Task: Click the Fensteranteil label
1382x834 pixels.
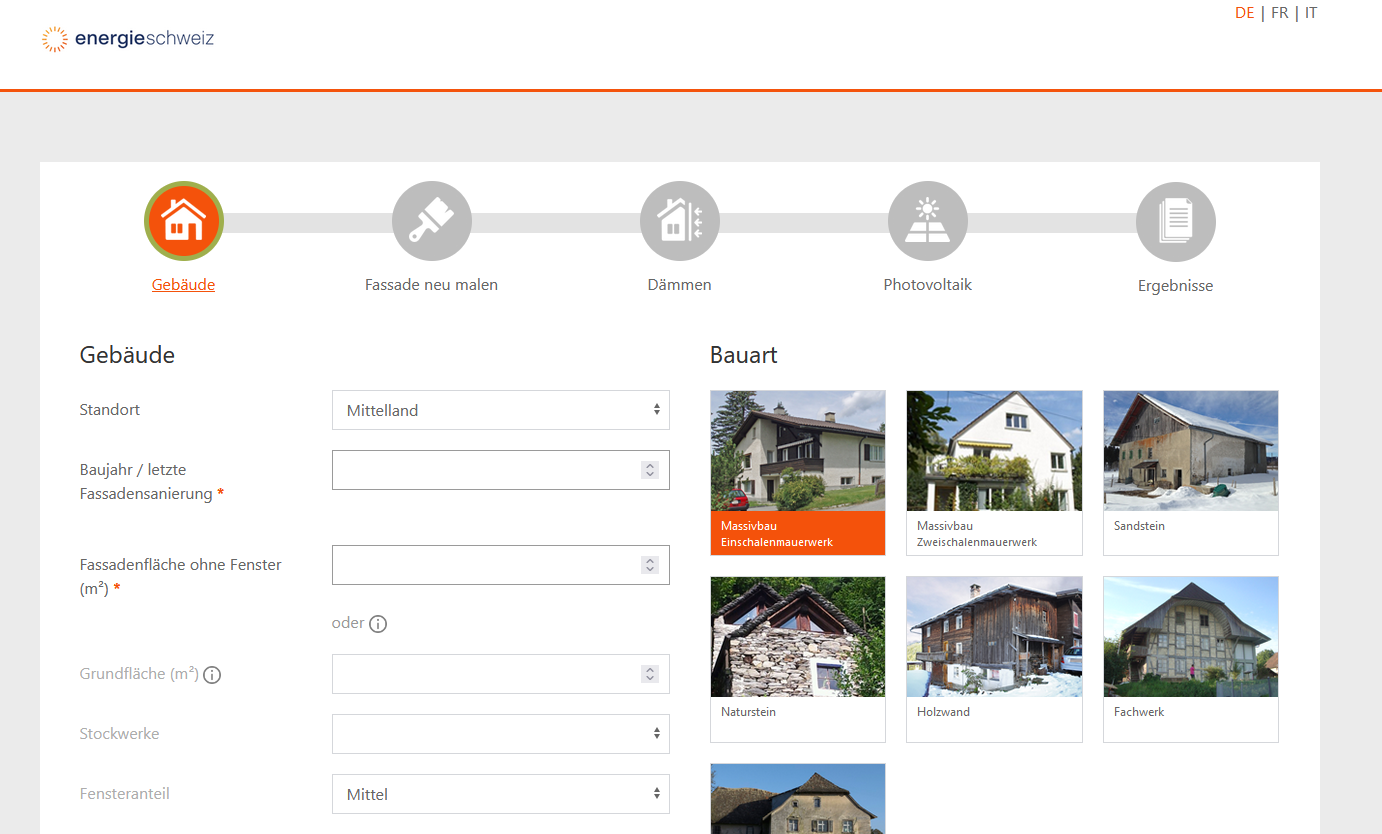Action: [x=124, y=794]
